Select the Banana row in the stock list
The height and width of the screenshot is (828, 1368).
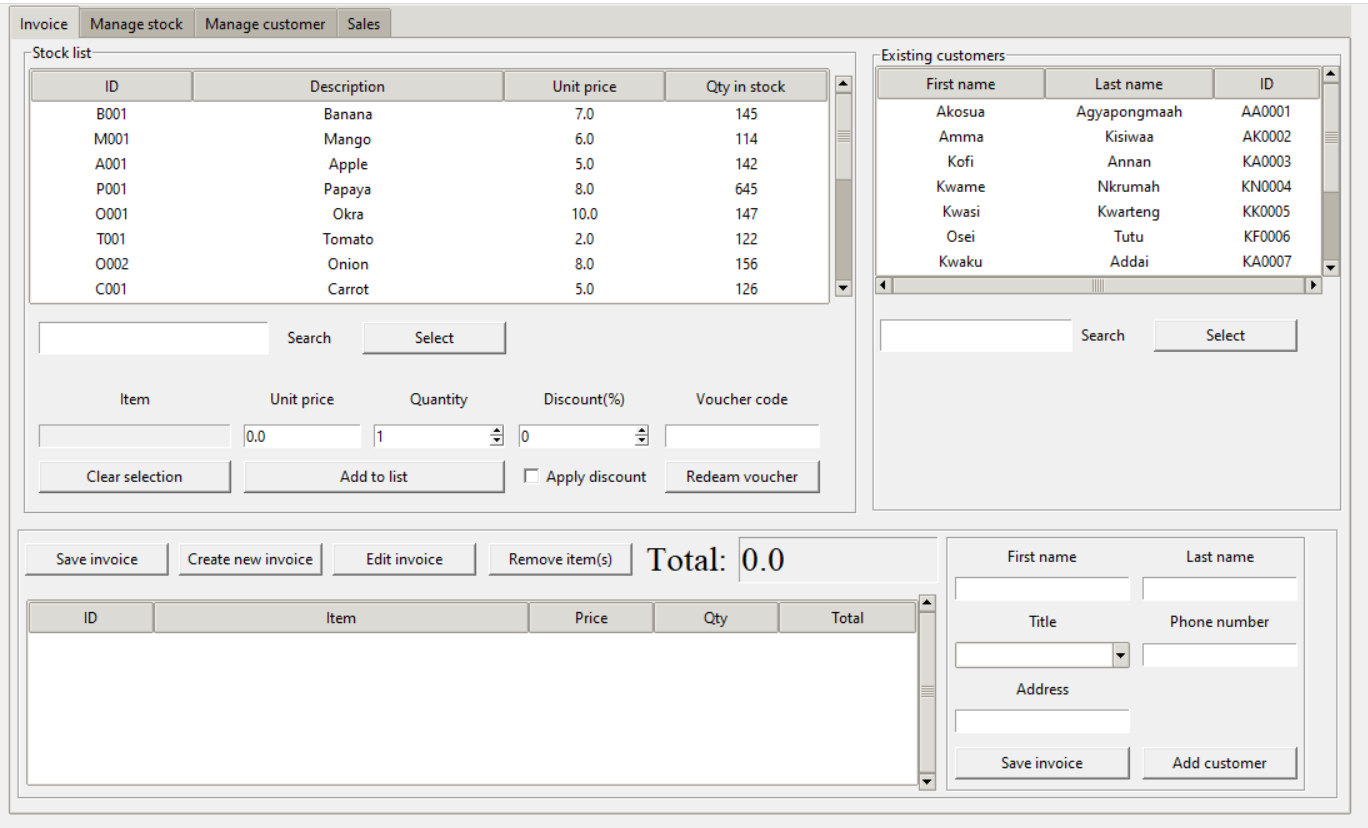pyautogui.click(x=350, y=113)
